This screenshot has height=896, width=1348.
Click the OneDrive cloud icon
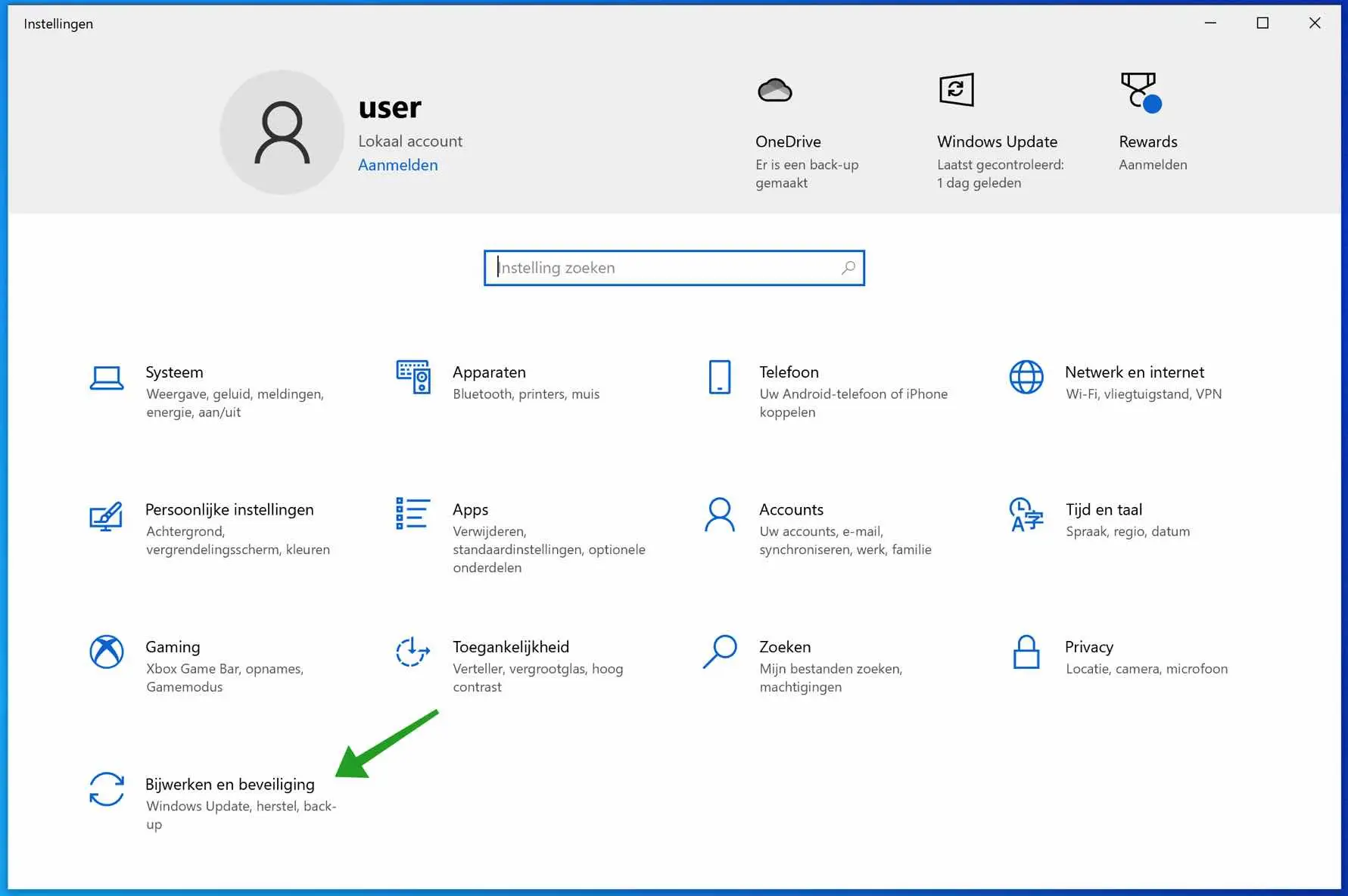point(775,90)
